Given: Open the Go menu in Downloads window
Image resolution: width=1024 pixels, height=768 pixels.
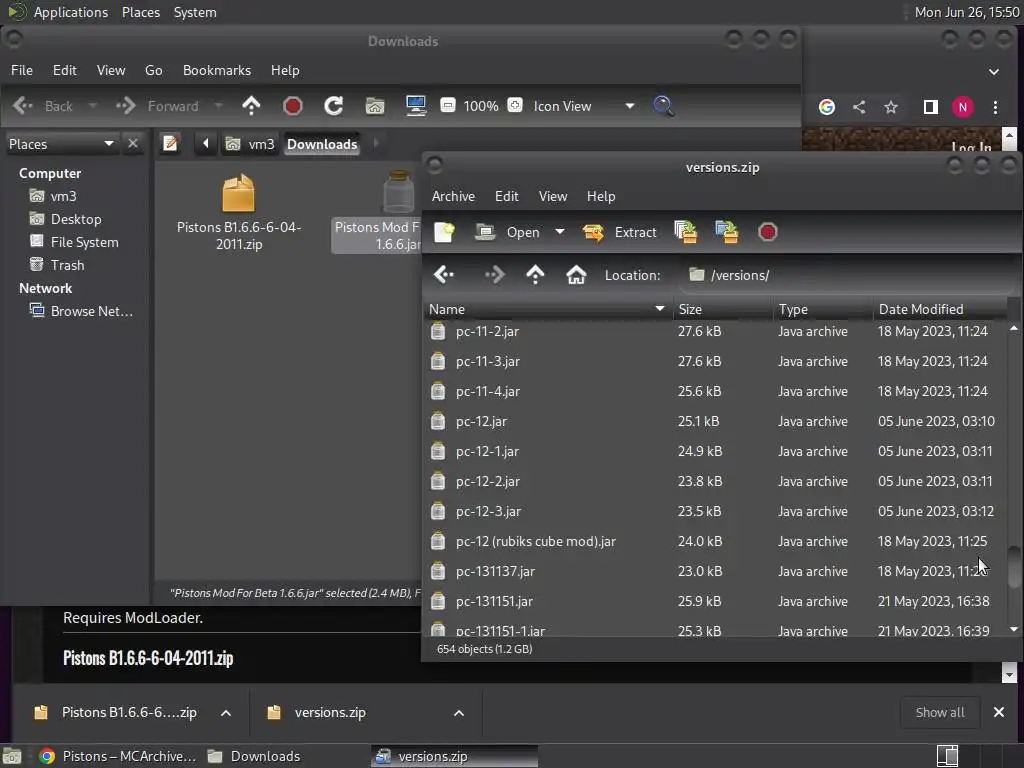Looking at the screenshot, I should click(x=153, y=70).
